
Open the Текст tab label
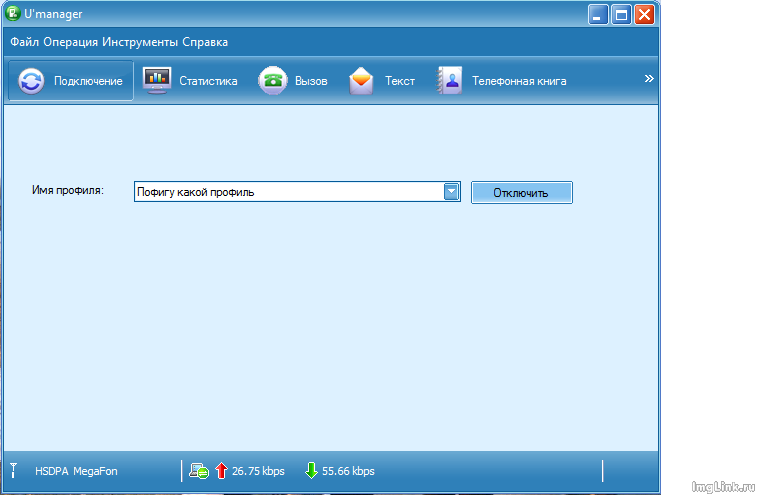click(400, 81)
